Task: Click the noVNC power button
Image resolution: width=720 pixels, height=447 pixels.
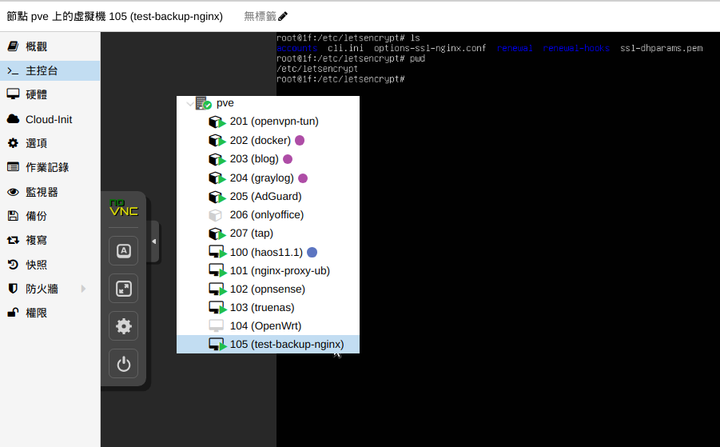Action: click(124, 364)
